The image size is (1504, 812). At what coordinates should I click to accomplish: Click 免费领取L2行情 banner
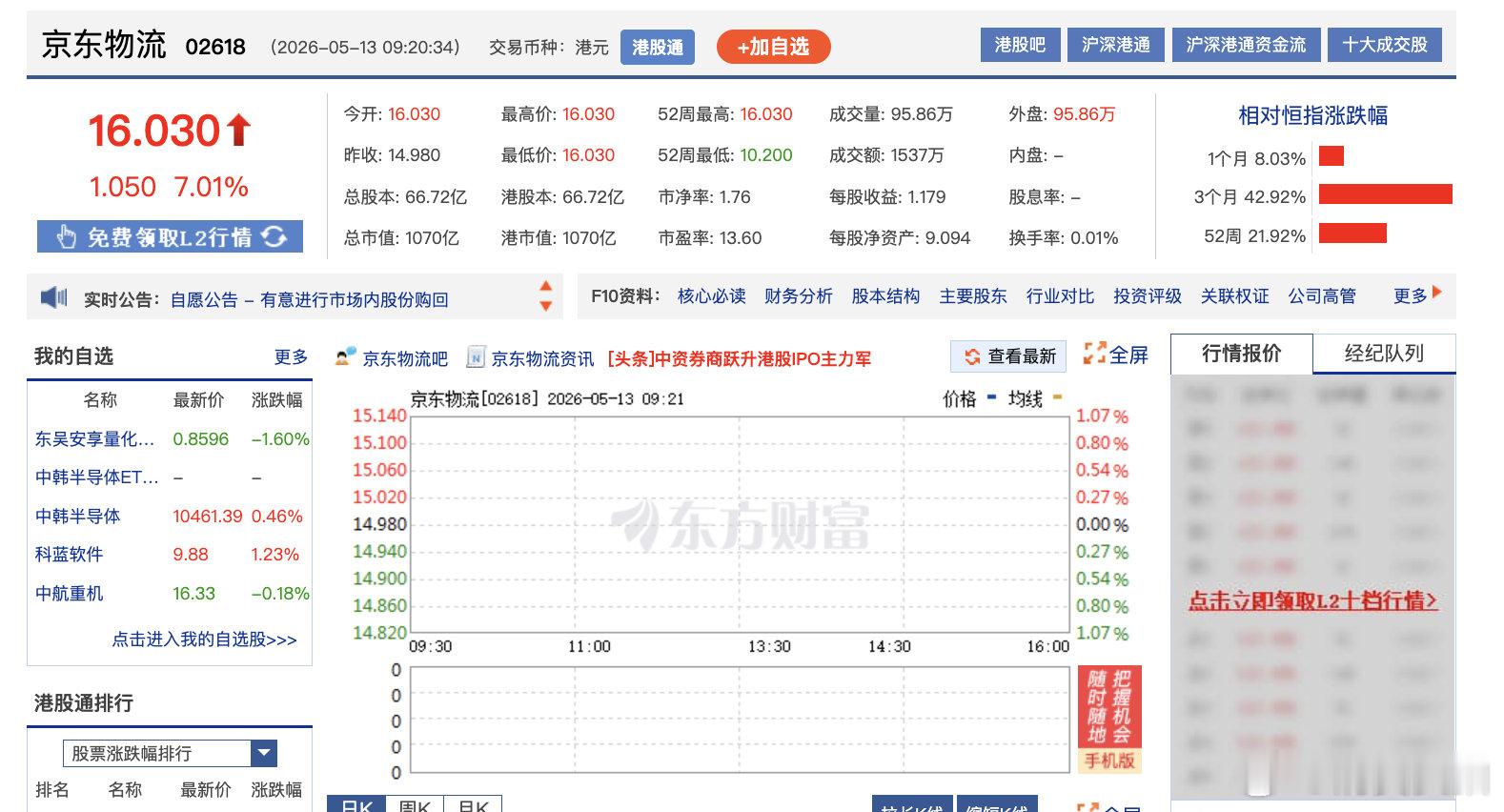(x=170, y=236)
